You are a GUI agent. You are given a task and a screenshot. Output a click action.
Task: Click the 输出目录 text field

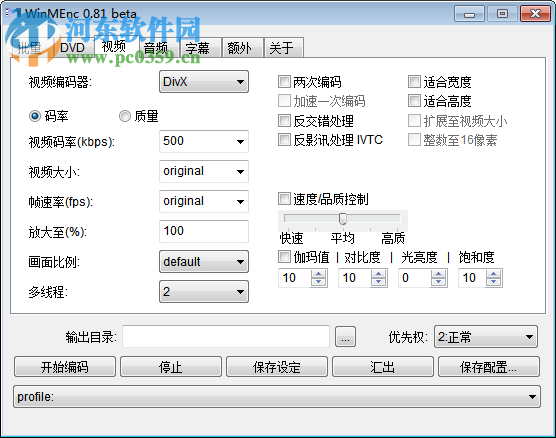[226, 337]
